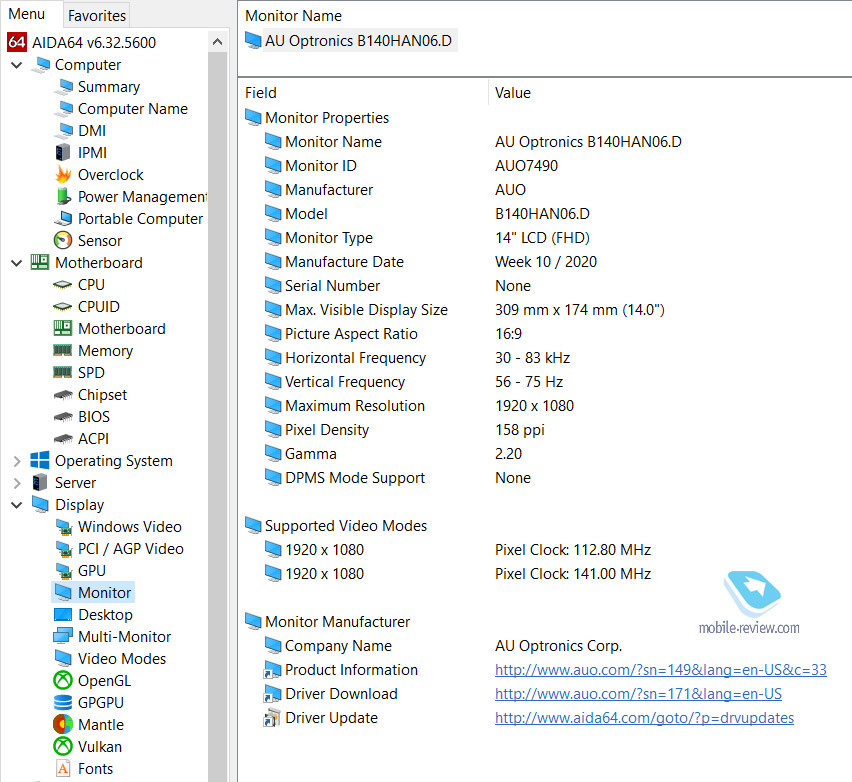Click the CPU chip icon
852x782 pixels.
(x=63, y=284)
